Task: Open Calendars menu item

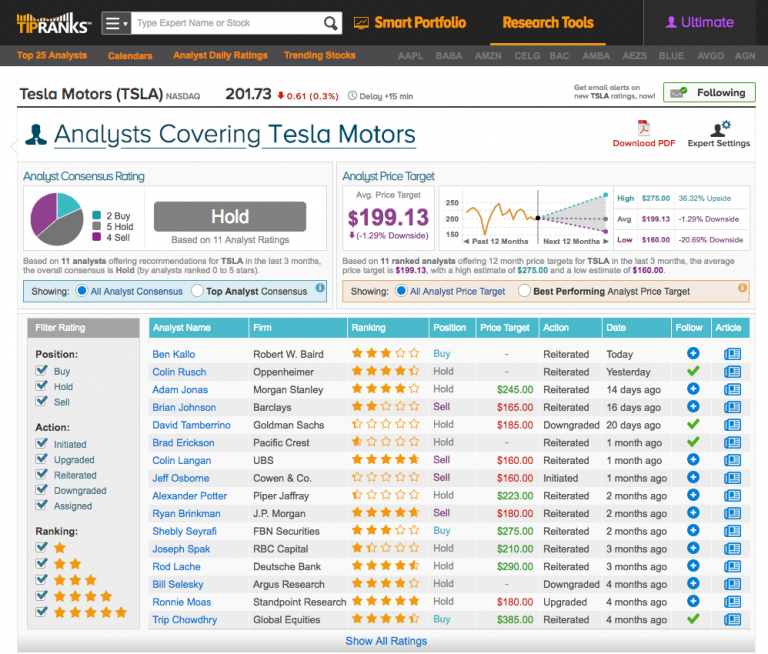Action: (x=130, y=56)
